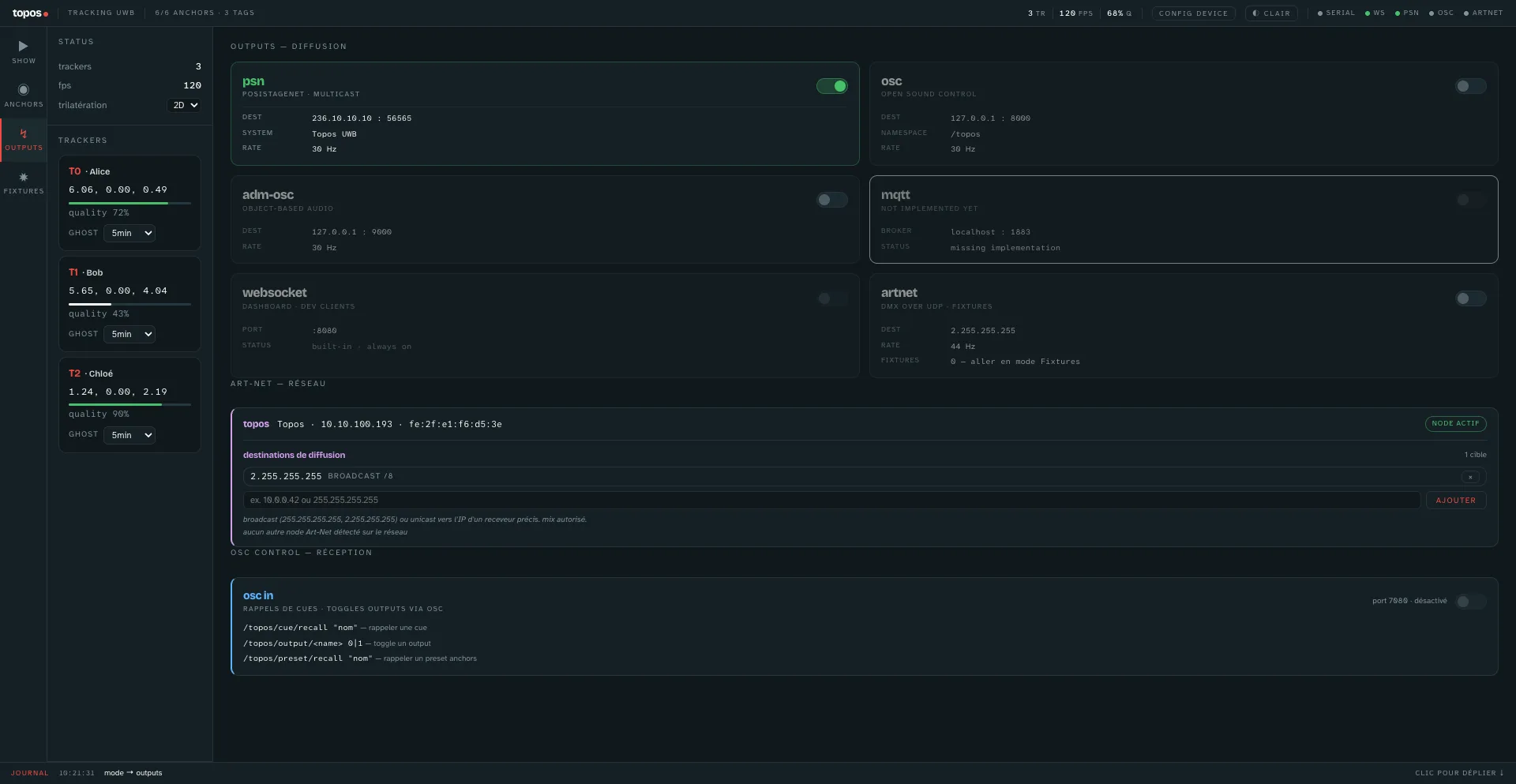The height and width of the screenshot is (784, 1516).
Task: Select the T2 Chloé tracker card
Action: 129,405
